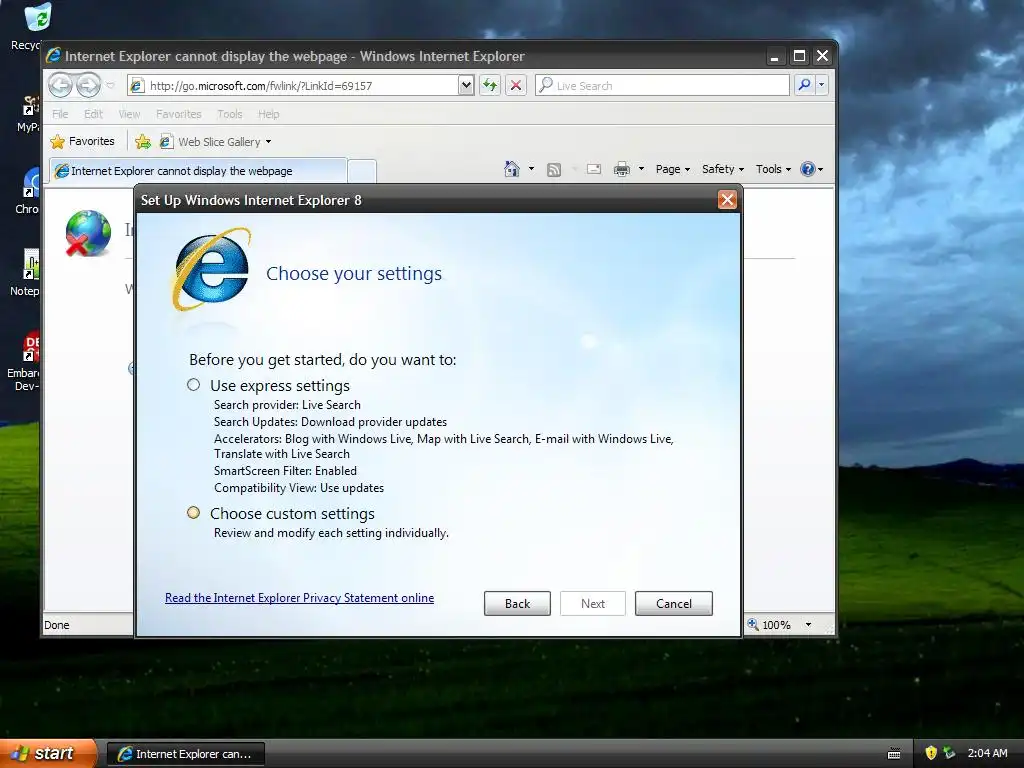Open the Favorites menu in menu bar
This screenshot has width=1024, height=768.
click(178, 114)
